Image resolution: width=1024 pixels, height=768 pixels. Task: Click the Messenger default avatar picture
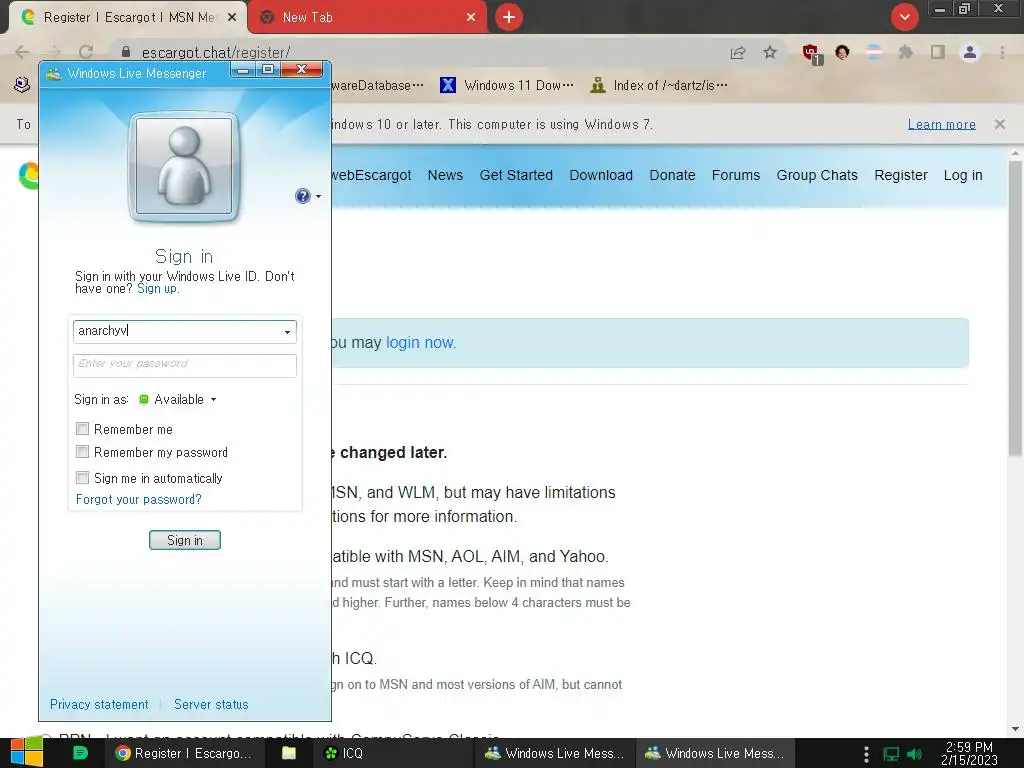click(x=184, y=166)
